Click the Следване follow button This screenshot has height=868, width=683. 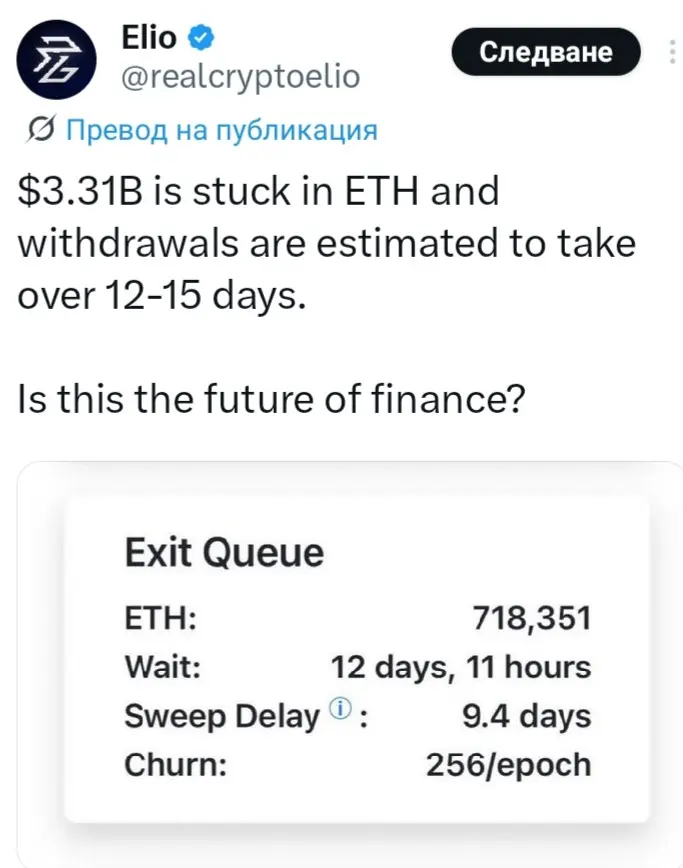[546, 51]
